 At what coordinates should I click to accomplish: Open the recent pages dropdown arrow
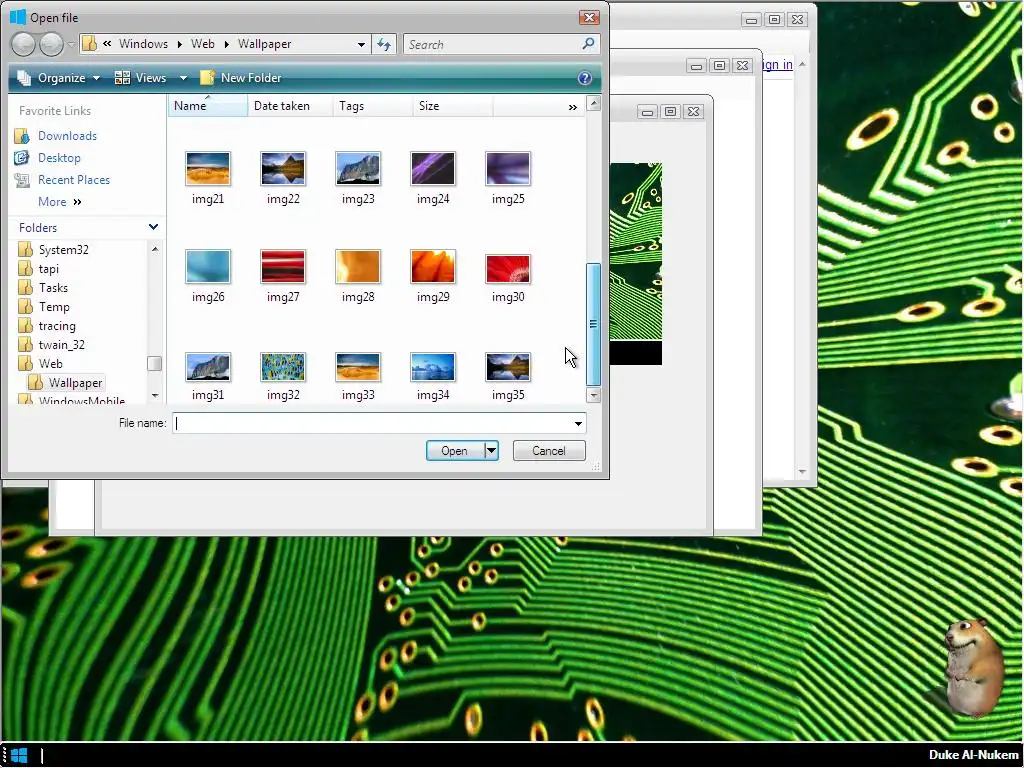[x=71, y=44]
